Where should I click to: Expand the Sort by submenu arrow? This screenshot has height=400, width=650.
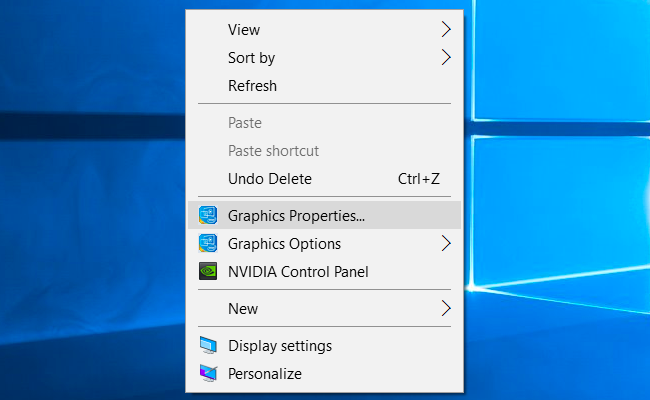[x=446, y=58]
